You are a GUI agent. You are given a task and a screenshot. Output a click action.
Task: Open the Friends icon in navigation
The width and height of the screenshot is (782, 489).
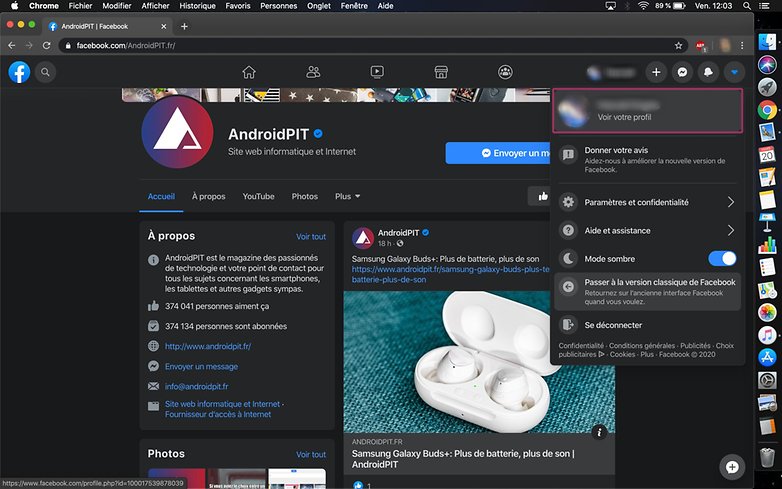pyautogui.click(x=313, y=72)
